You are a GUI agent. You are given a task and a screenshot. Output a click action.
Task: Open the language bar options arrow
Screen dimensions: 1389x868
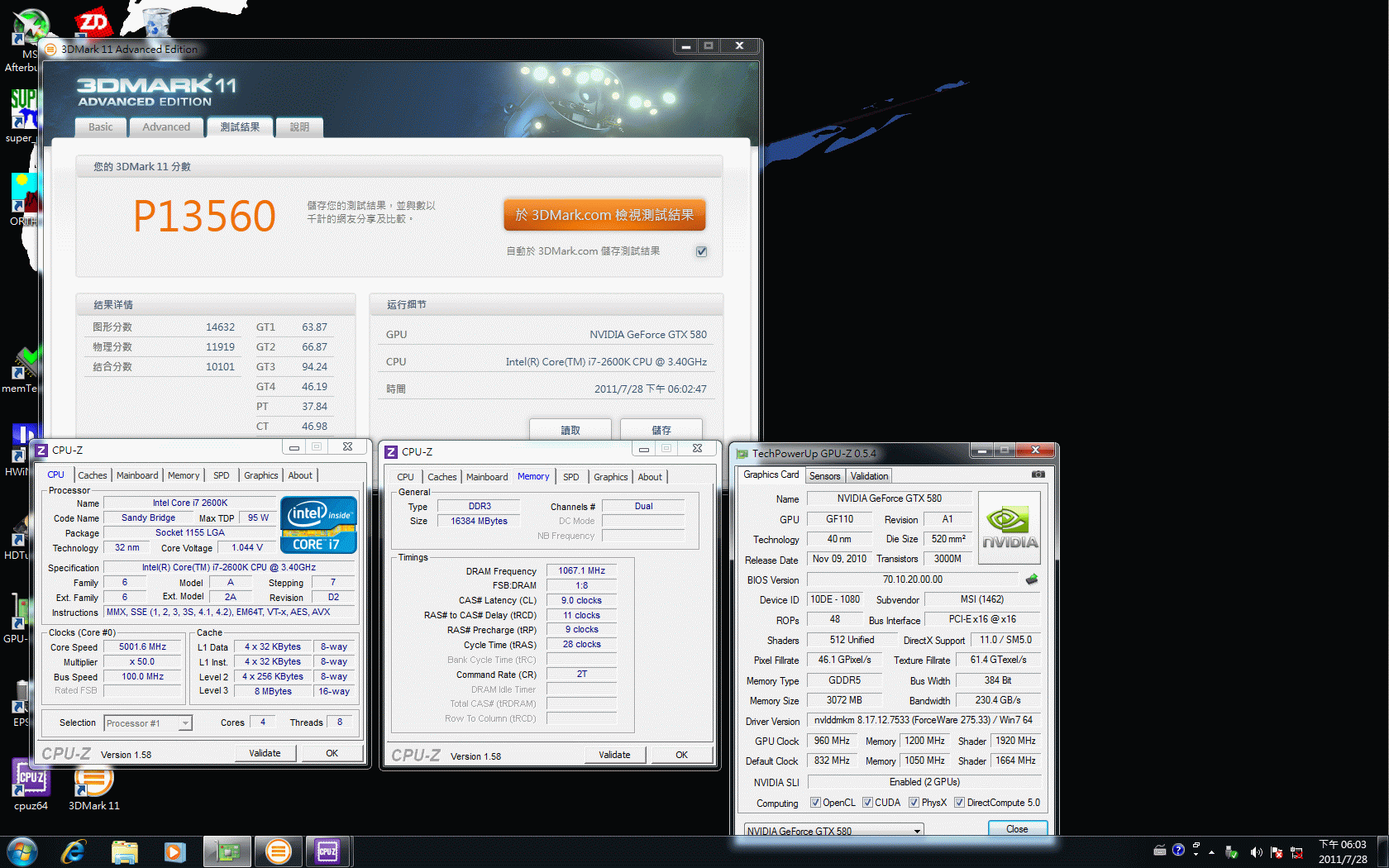pyautogui.click(x=1196, y=853)
